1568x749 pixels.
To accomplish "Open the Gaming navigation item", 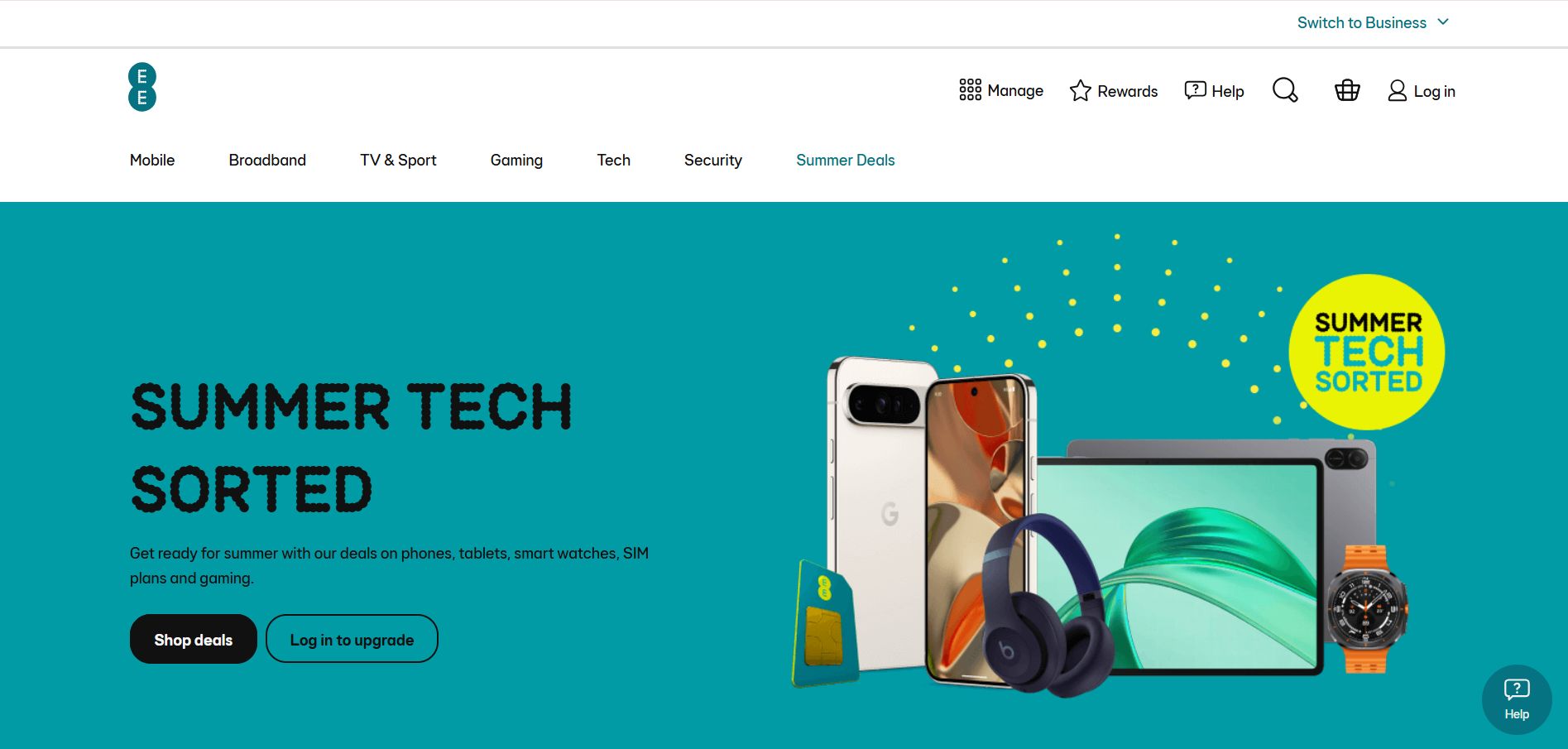I will point(516,161).
